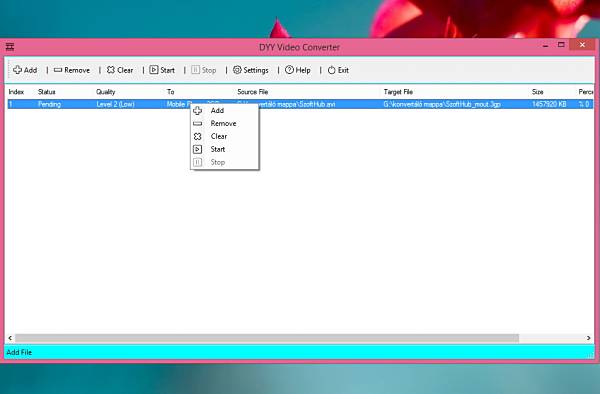Click the Add plus icon in toolbar

(17, 70)
